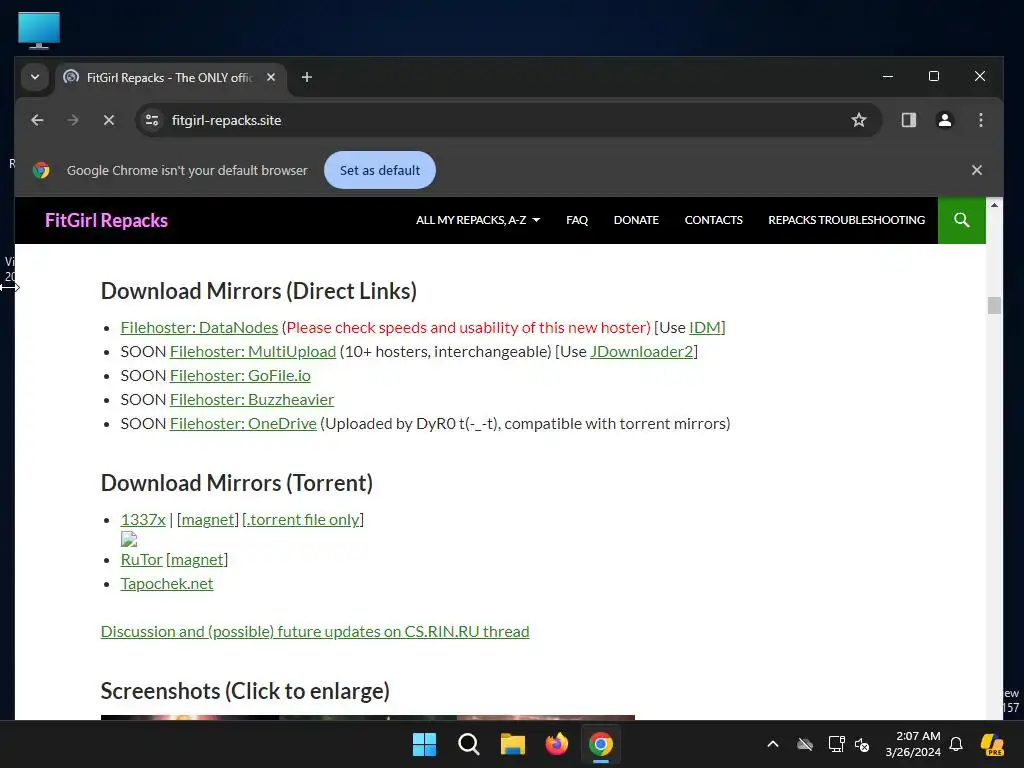The image size is (1024, 768).
Task: Open the notifications bell
Action: tap(956, 744)
